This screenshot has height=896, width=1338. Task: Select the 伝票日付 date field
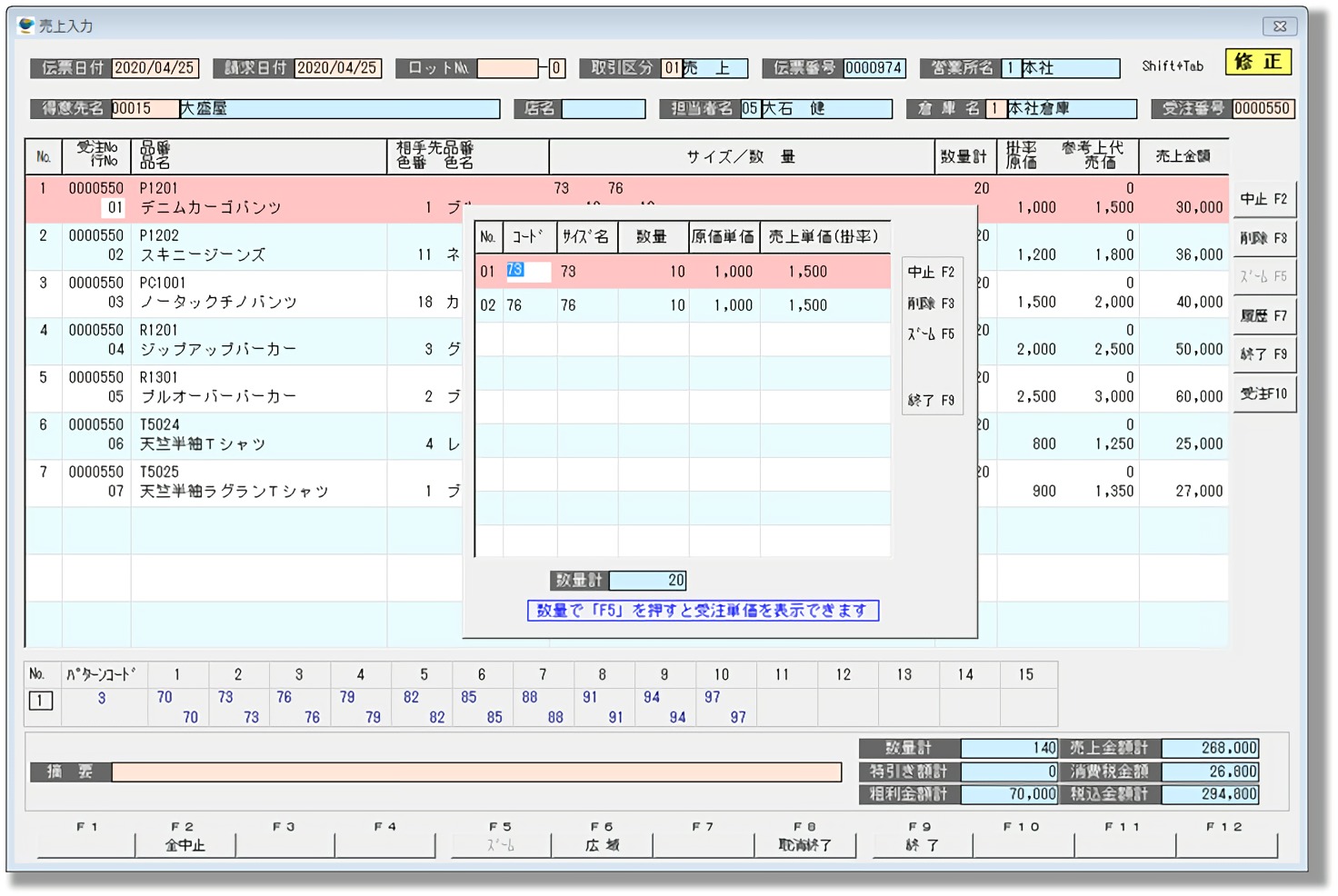coord(155,68)
